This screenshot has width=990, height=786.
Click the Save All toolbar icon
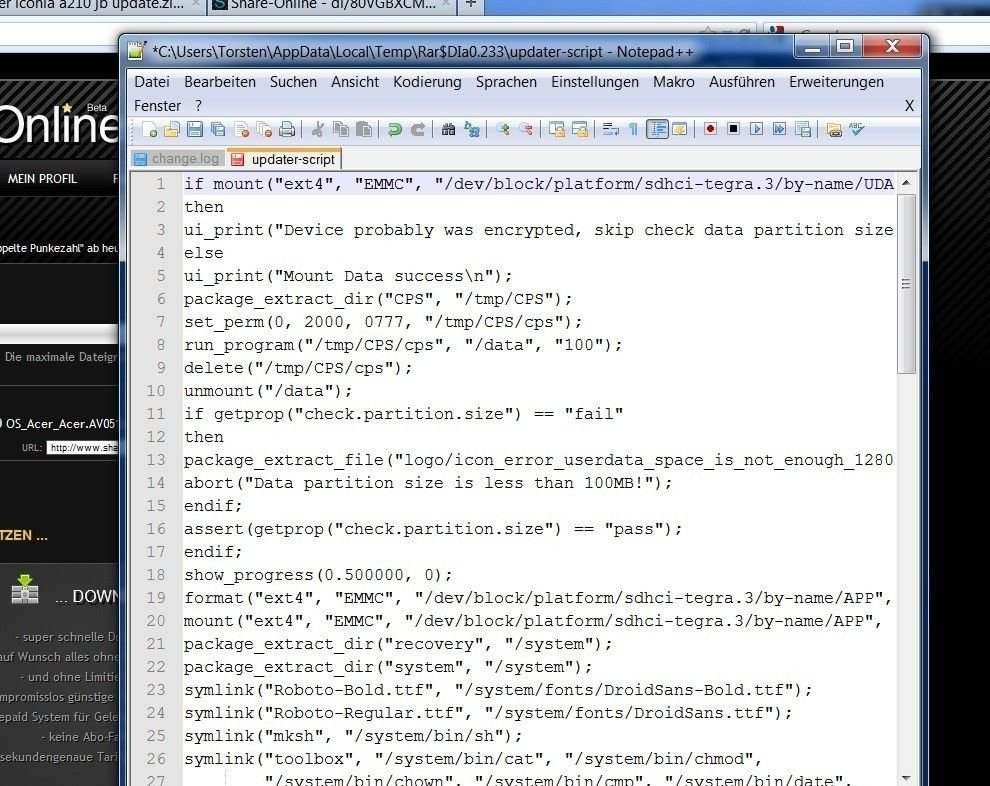(x=218, y=129)
